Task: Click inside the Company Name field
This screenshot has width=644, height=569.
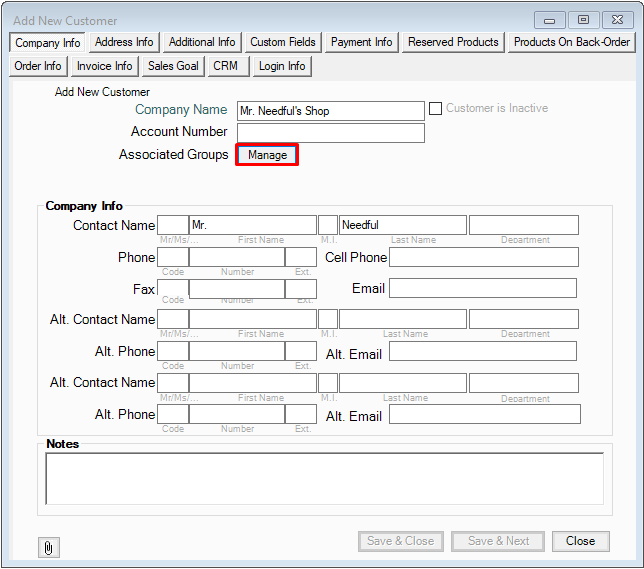Action: pos(330,111)
